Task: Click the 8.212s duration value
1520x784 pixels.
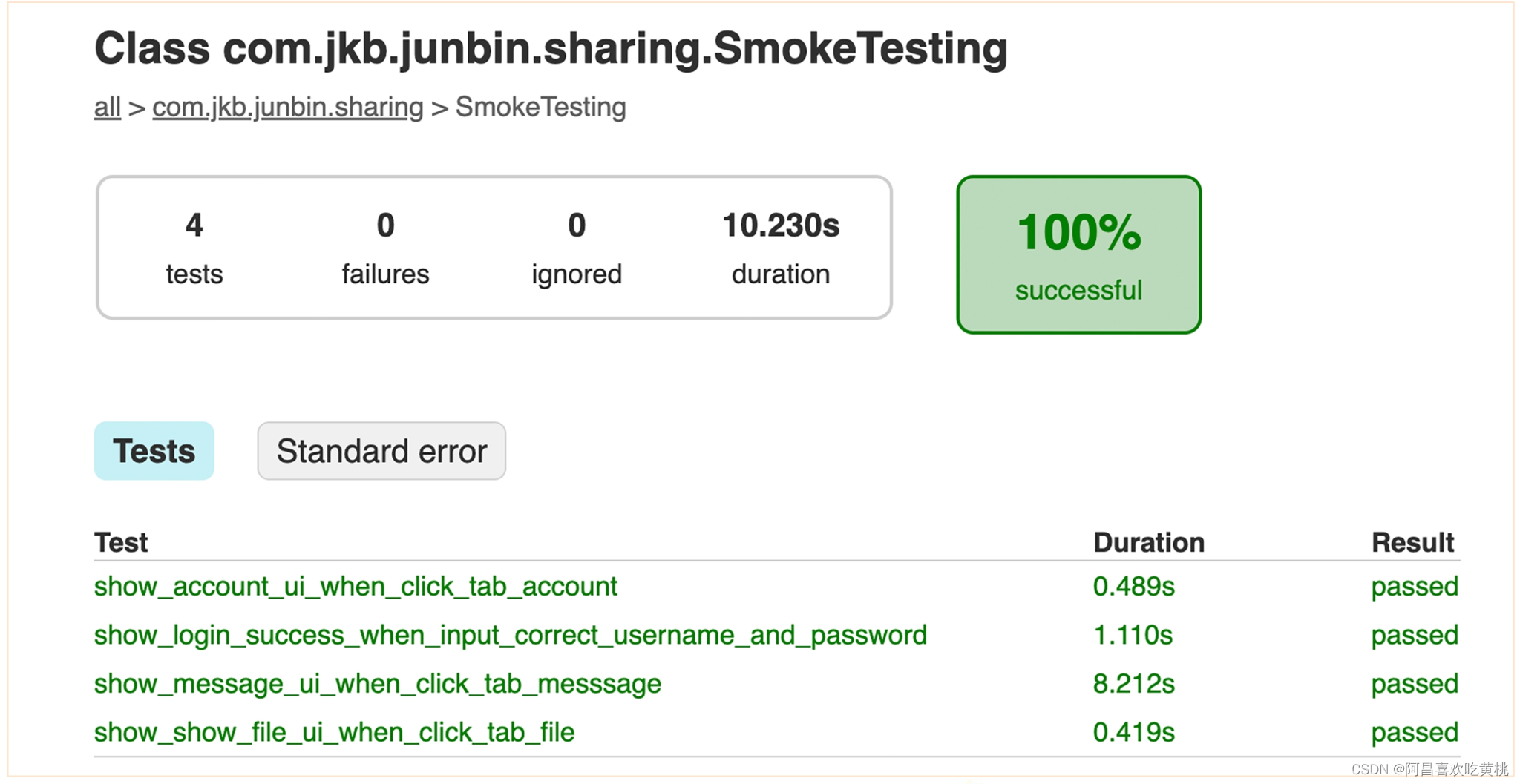Action: (1134, 684)
